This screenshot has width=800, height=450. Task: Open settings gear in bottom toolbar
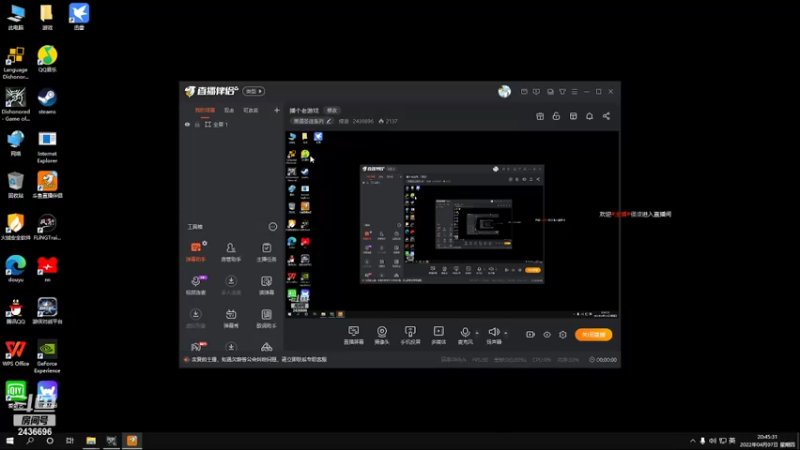(563, 335)
